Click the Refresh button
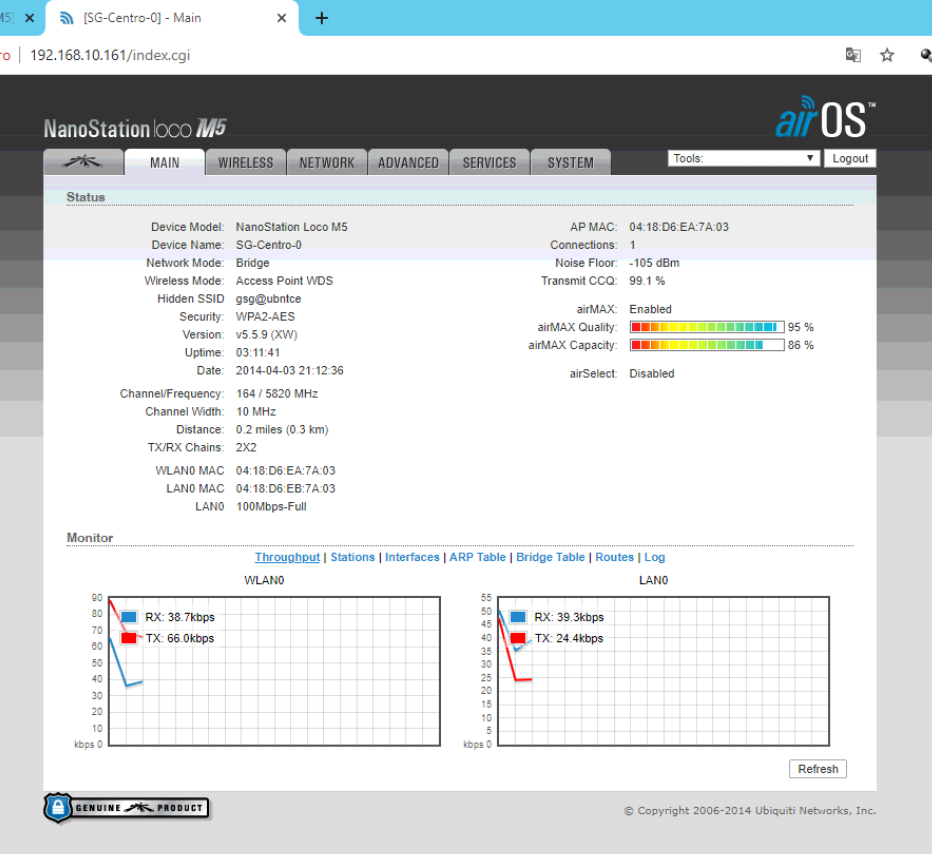Viewport: 932px width, 854px height. pos(818,768)
